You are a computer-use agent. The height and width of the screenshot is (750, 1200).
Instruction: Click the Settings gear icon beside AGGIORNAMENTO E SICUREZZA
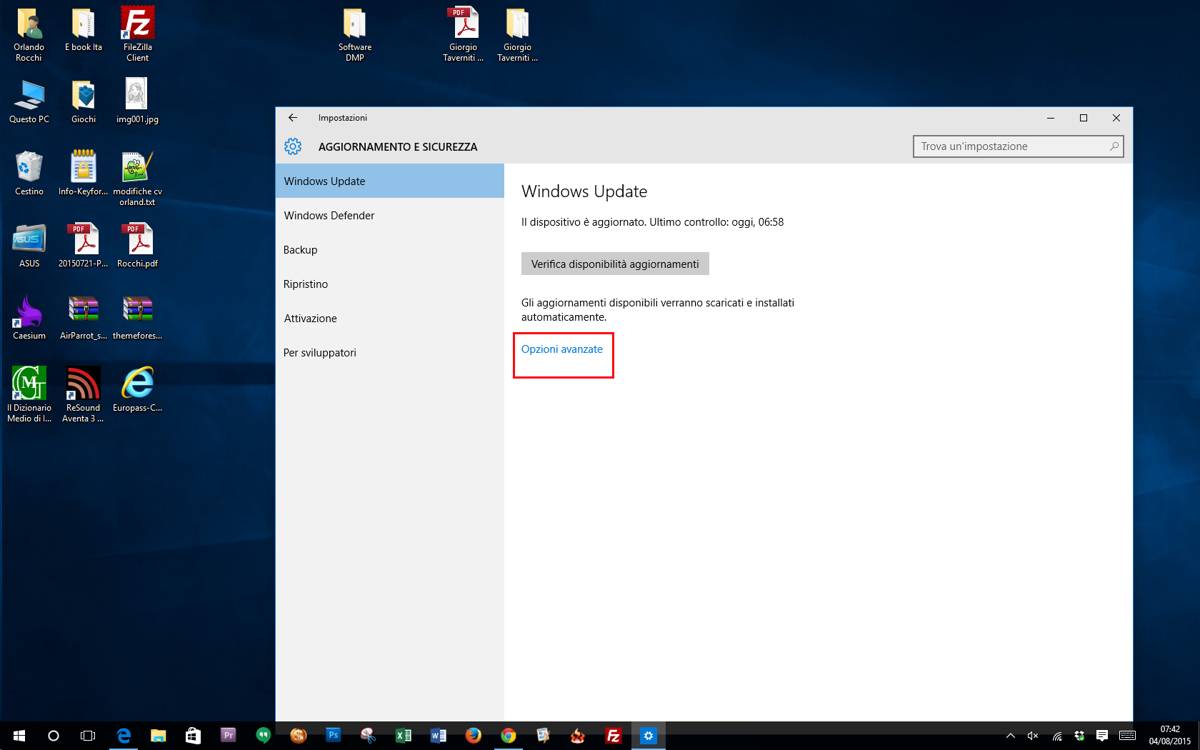coord(292,146)
